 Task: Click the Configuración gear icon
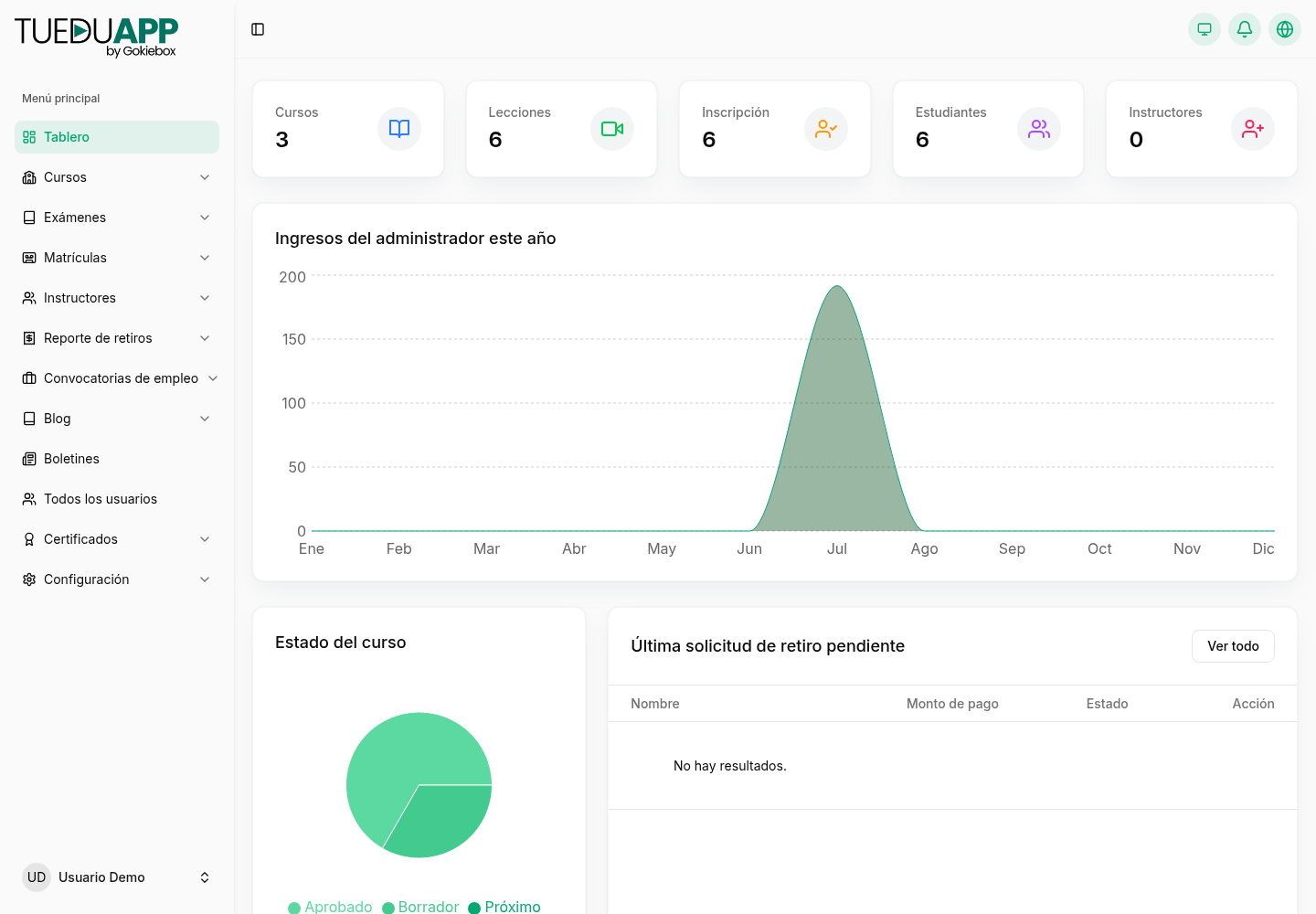(x=29, y=579)
